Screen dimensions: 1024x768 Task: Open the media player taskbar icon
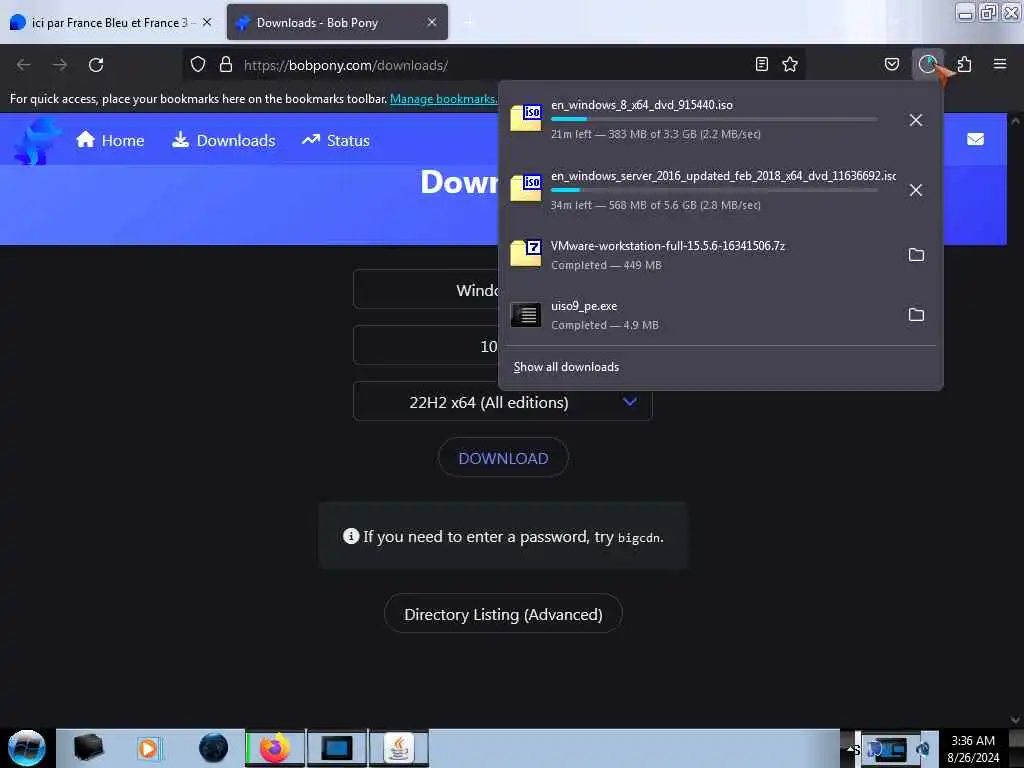click(x=148, y=748)
